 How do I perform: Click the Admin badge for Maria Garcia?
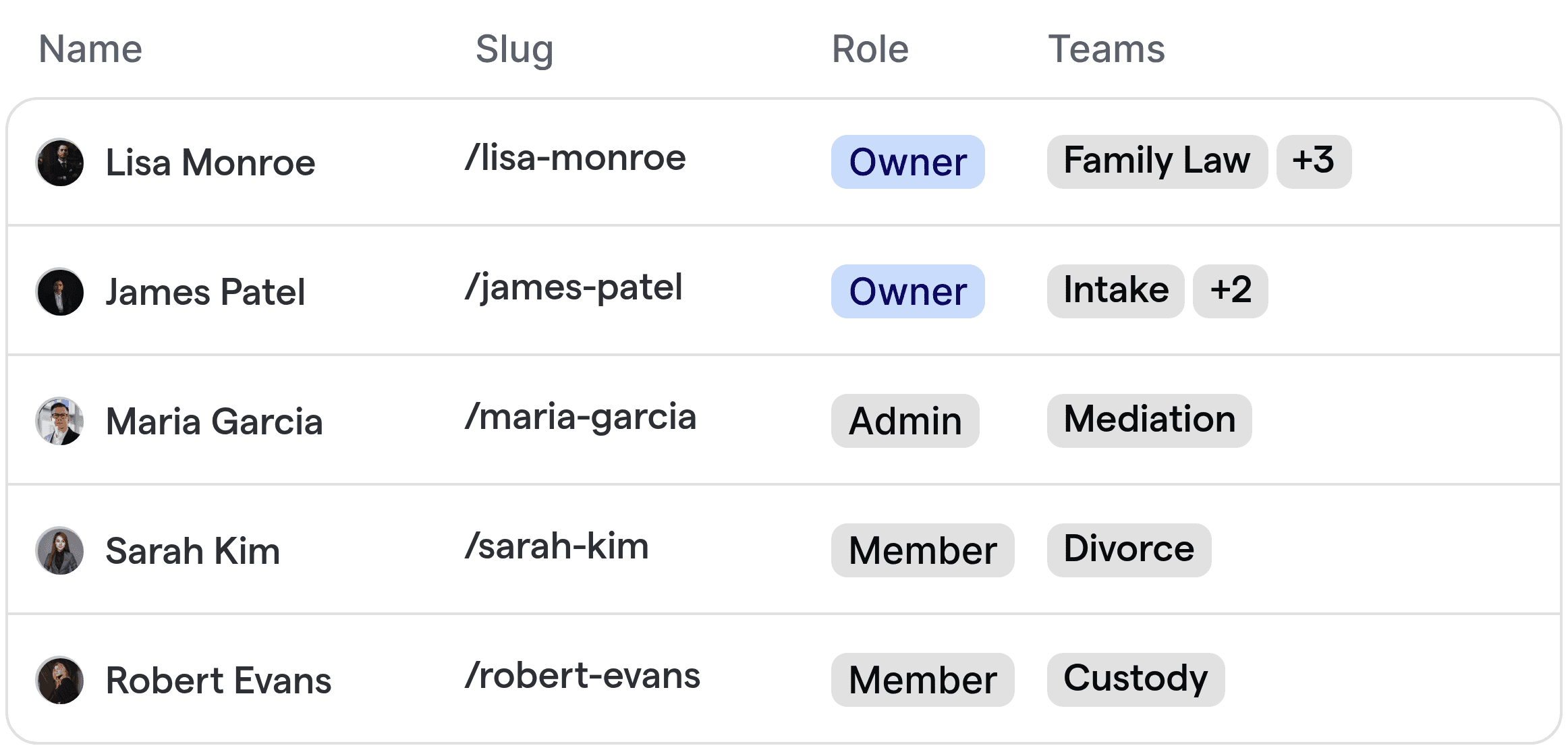905,421
